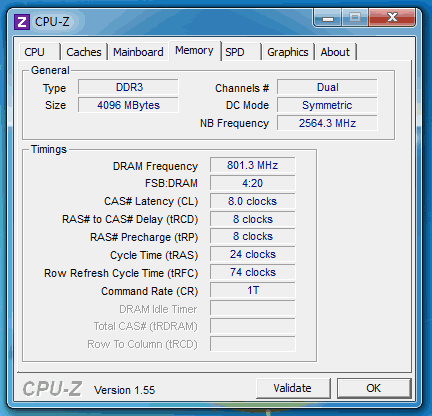The width and height of the screenshot is (432, 416).
Task: Click the 801.3 MHz DRAM Frequency value
Action: (x=253, y=165)
